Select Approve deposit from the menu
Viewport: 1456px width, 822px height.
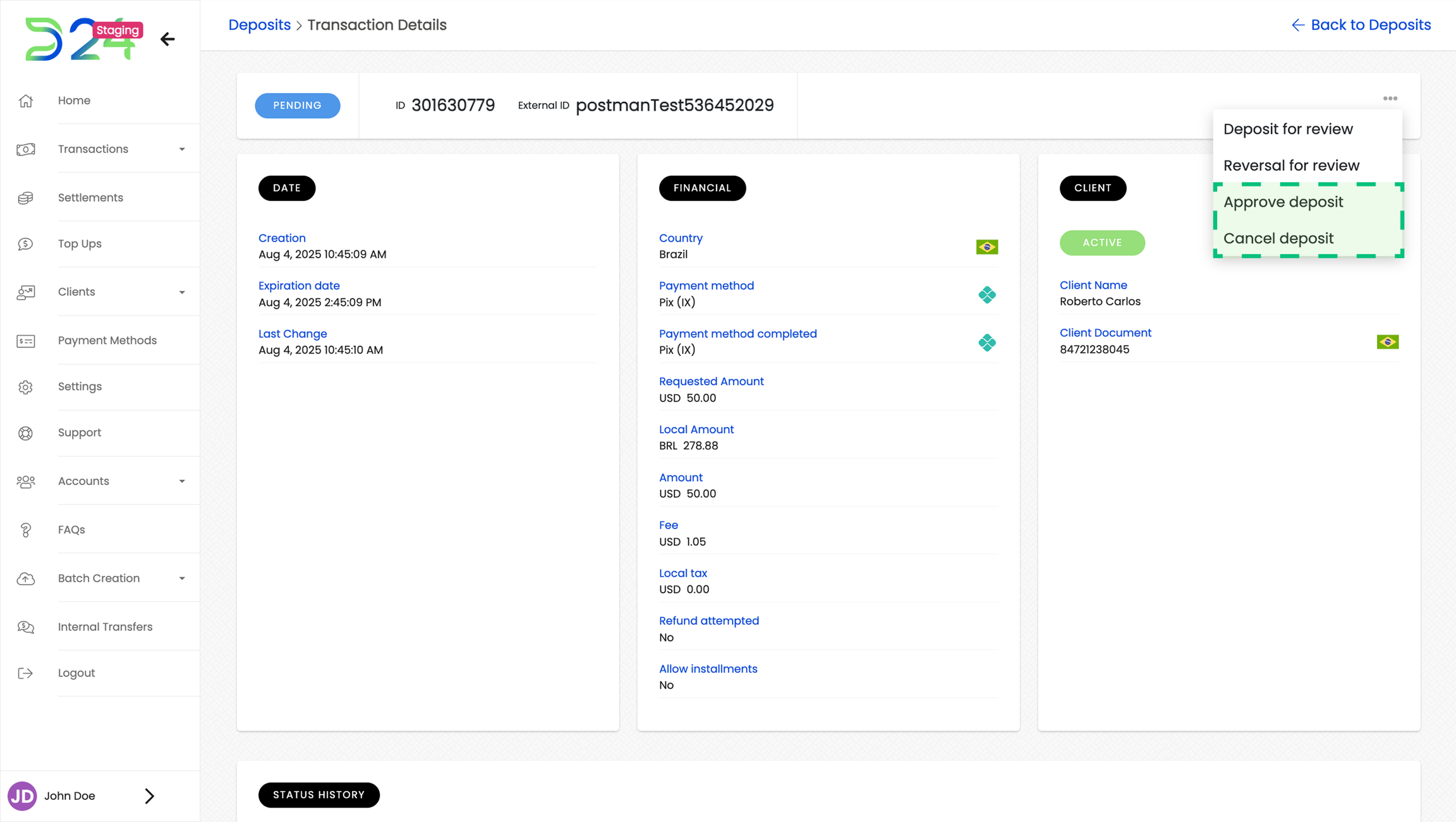click(1283, 202)
